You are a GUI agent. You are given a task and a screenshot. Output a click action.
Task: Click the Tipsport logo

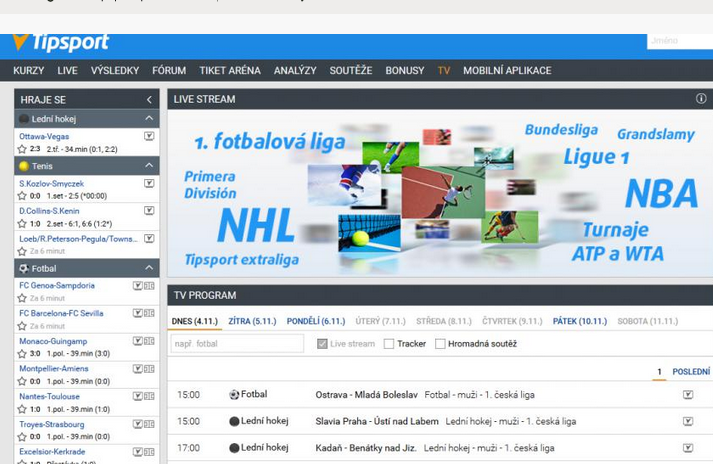point(61,42)
